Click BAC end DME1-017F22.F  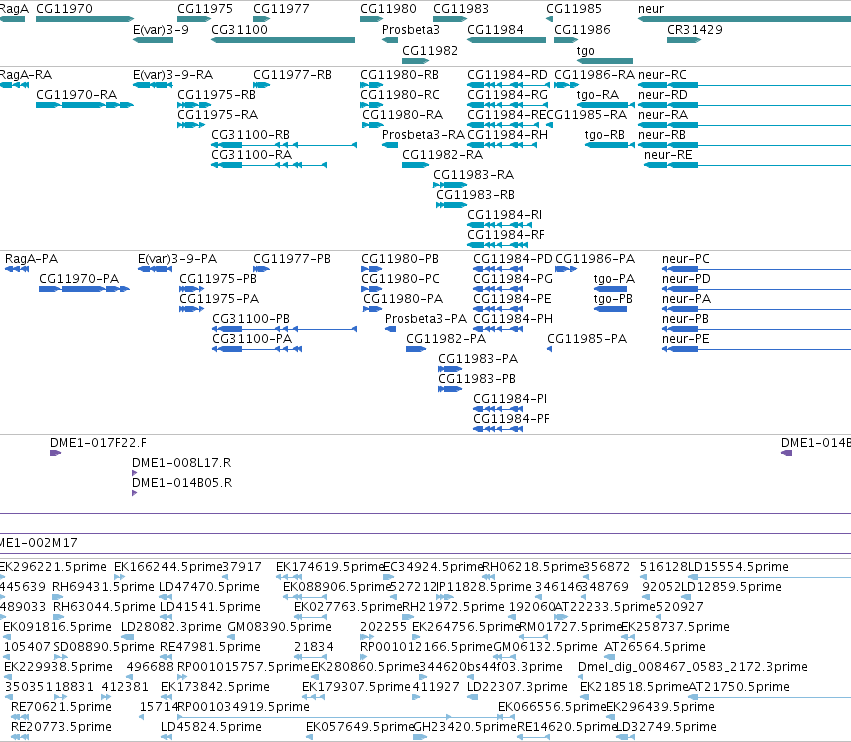click(x=98, y=443)
